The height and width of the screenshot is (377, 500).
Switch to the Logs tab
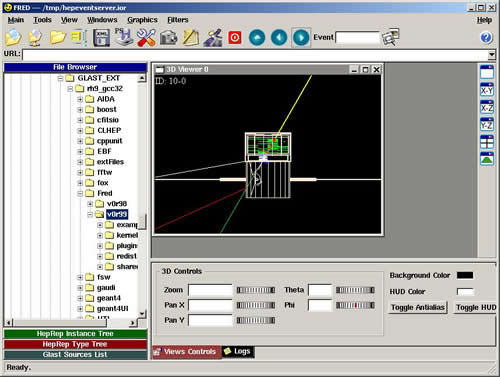point(238,351)
